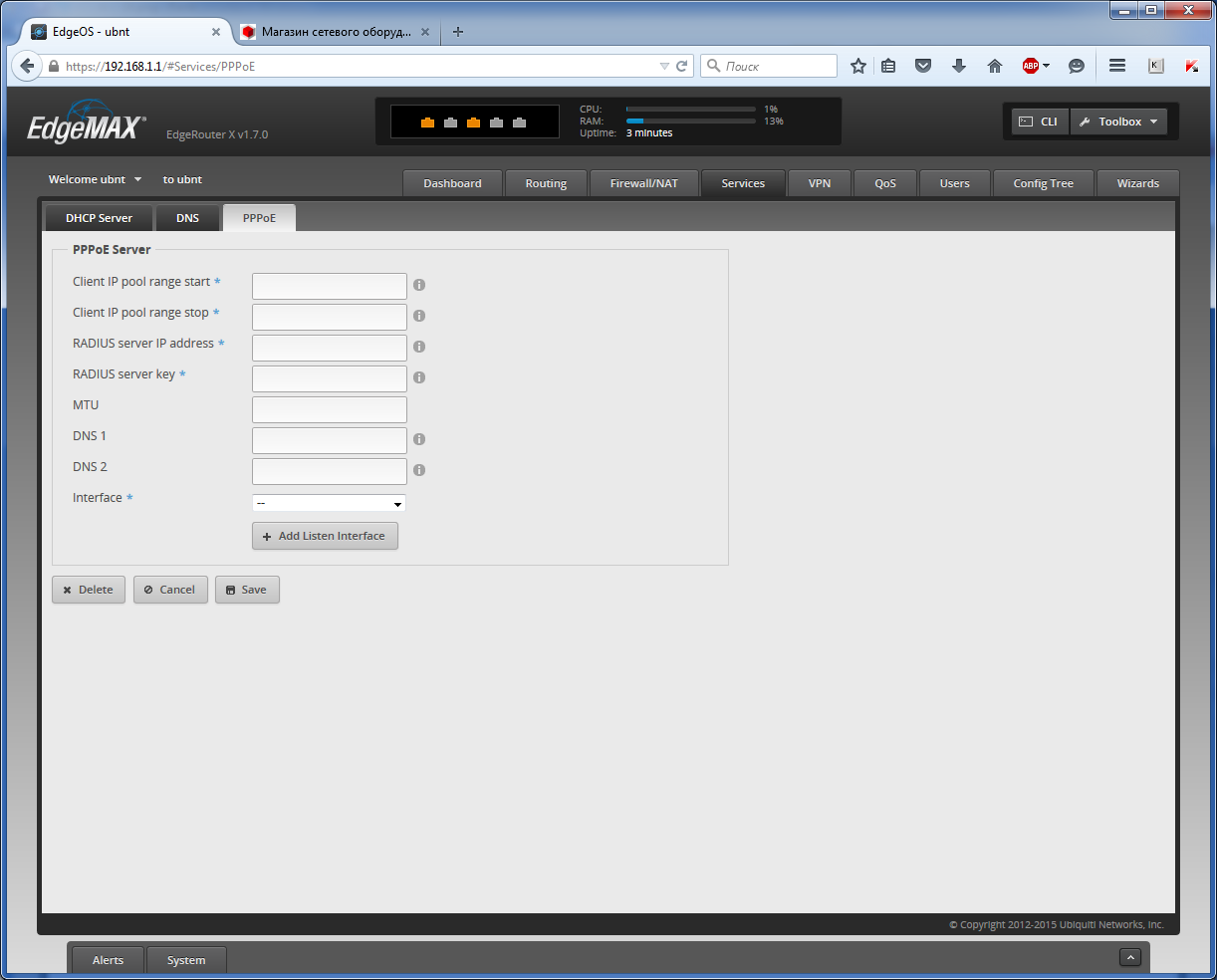Viewport: 1217px width, 980px height.
Task: Open the Toolbox dropdown menu
Action: (1118, 121)
